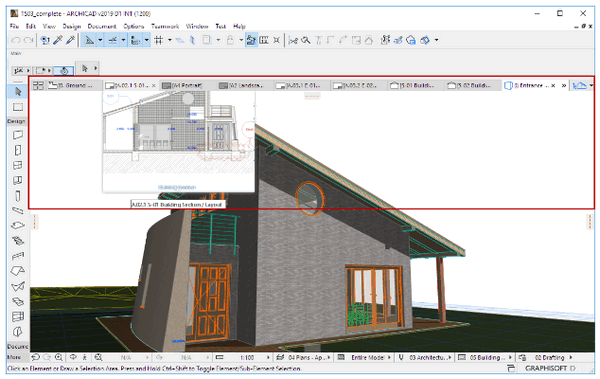
Task: Switch to the S.01 Building tab
Action: pos(415,85)
